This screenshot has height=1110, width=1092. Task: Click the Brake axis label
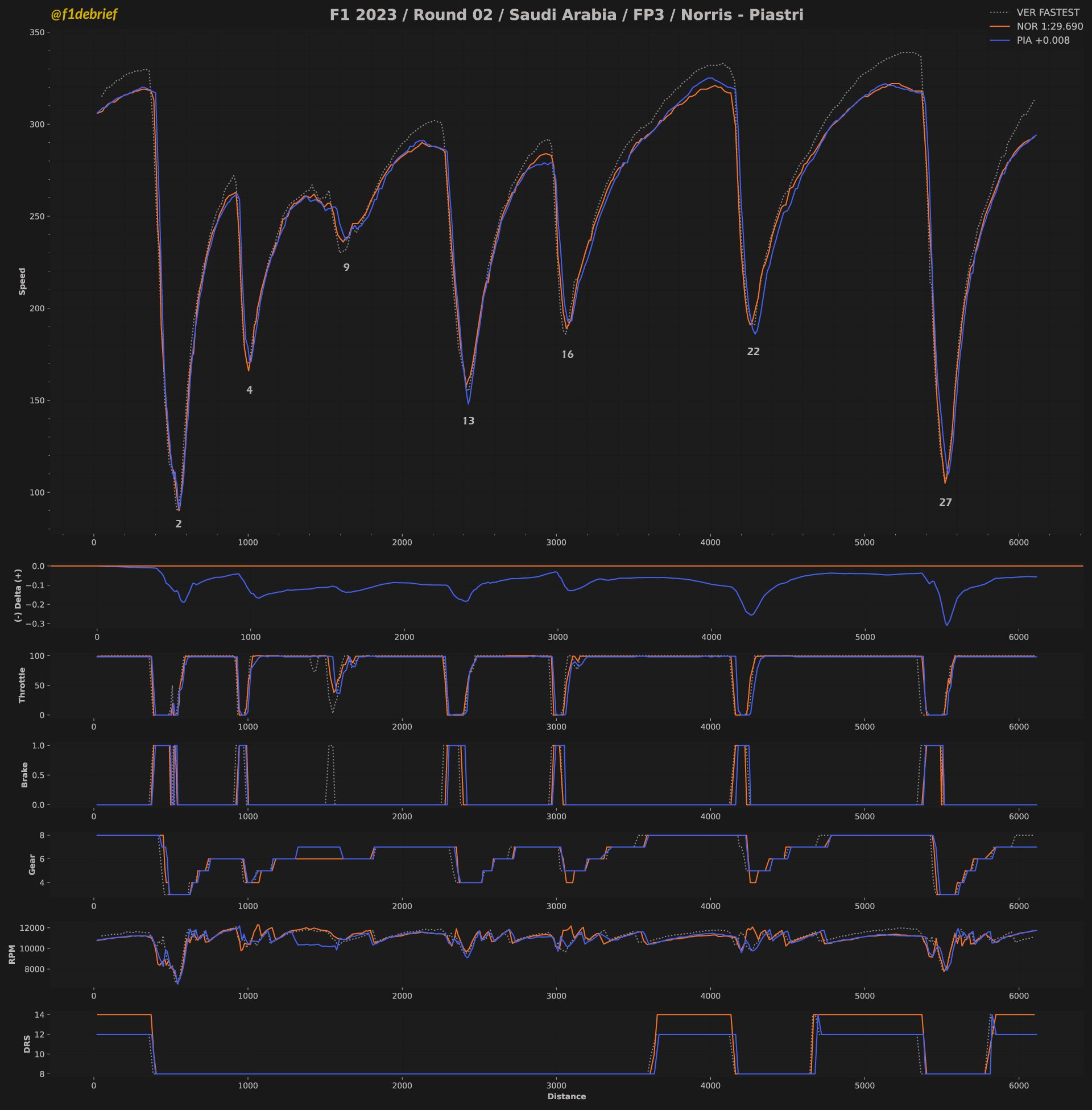[24, 774]
